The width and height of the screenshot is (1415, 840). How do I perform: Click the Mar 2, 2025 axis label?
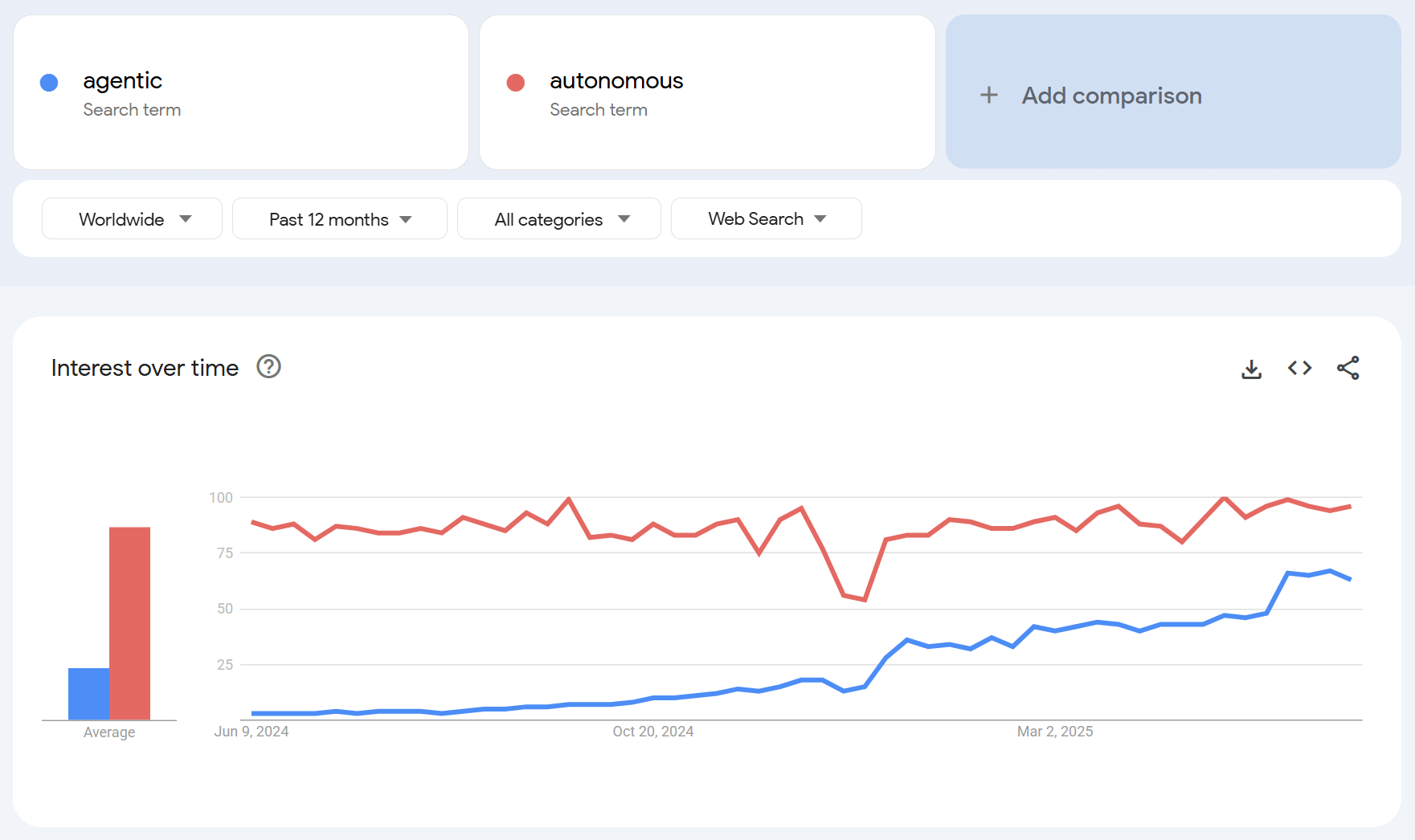[1055, 732]
